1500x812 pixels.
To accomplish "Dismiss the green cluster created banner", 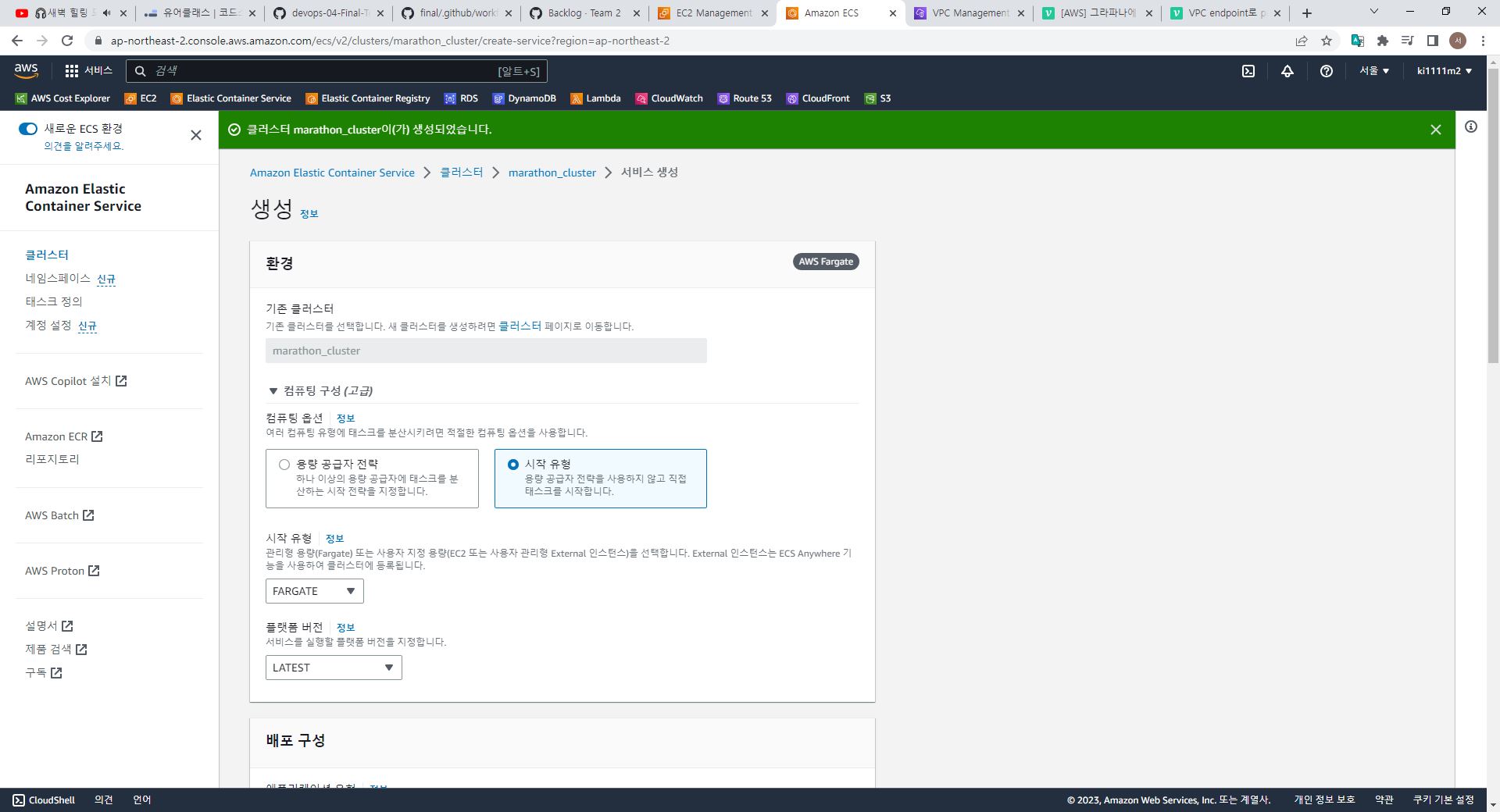I will click(1436, 130).
